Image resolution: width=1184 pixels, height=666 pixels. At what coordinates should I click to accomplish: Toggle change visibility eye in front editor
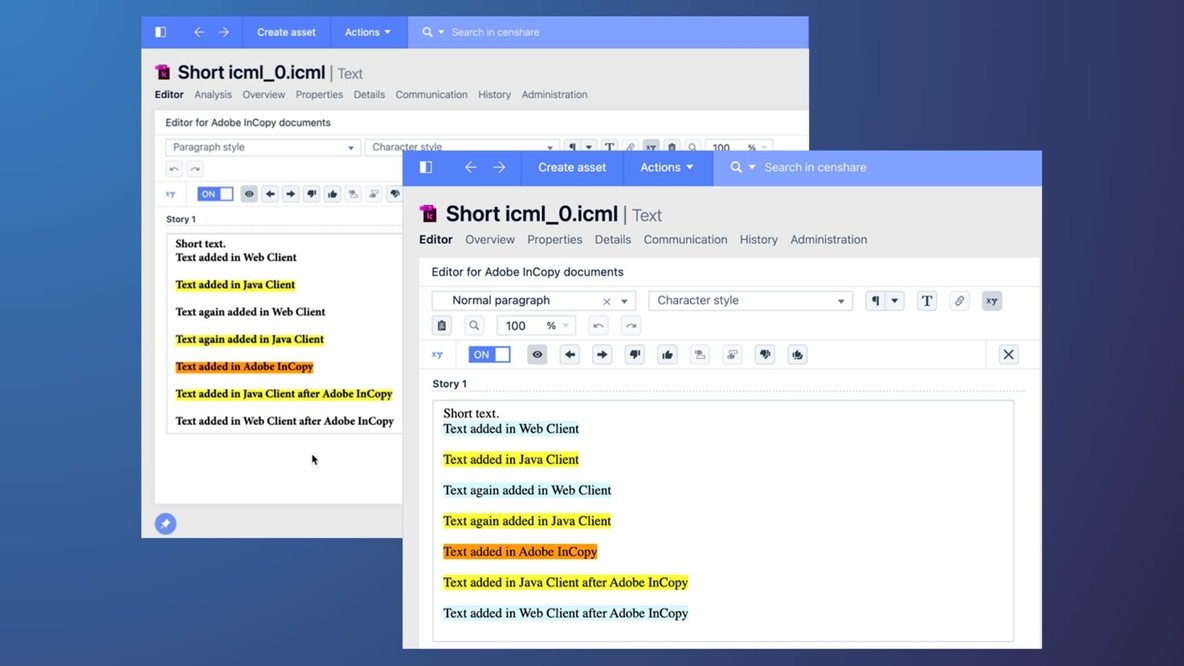pos(537,354)
